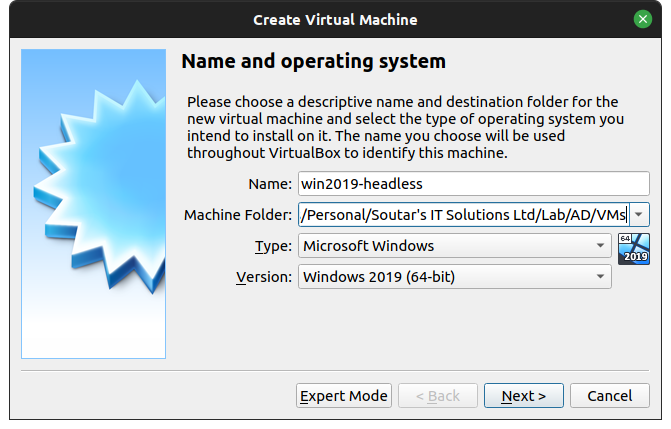Viewport: 671px width, 429px height.
Task: Cancel the virtual machine creation
Action: [609, 396]
